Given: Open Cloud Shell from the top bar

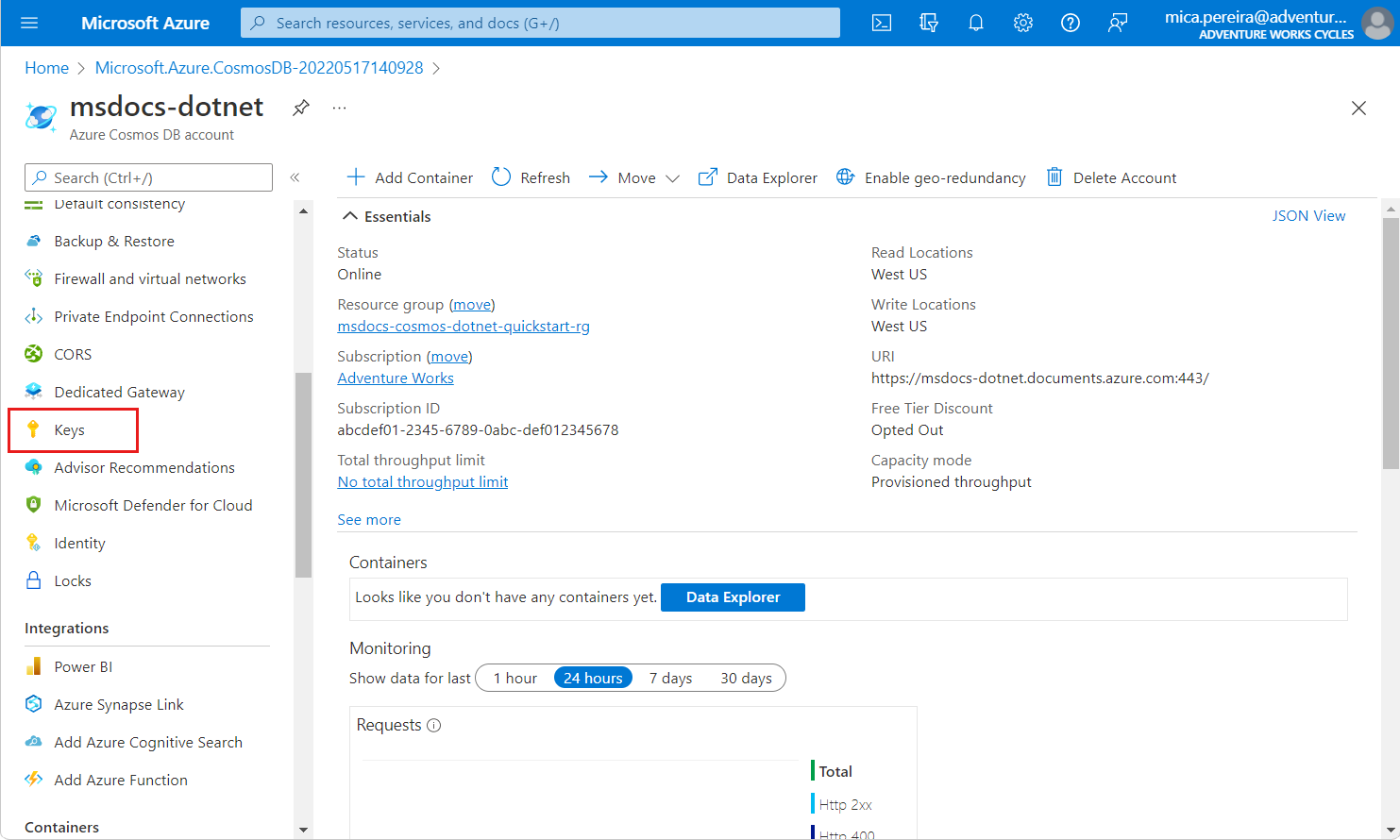Looking at the screenshot, I should coord(881,23).
